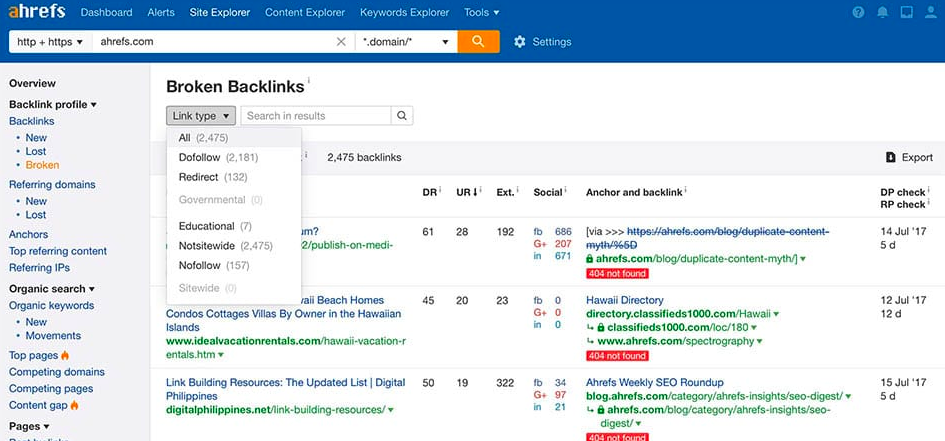Select Educational (7) link type
Image resolution: width=945 pixels, height=441 pixels.
234,226
